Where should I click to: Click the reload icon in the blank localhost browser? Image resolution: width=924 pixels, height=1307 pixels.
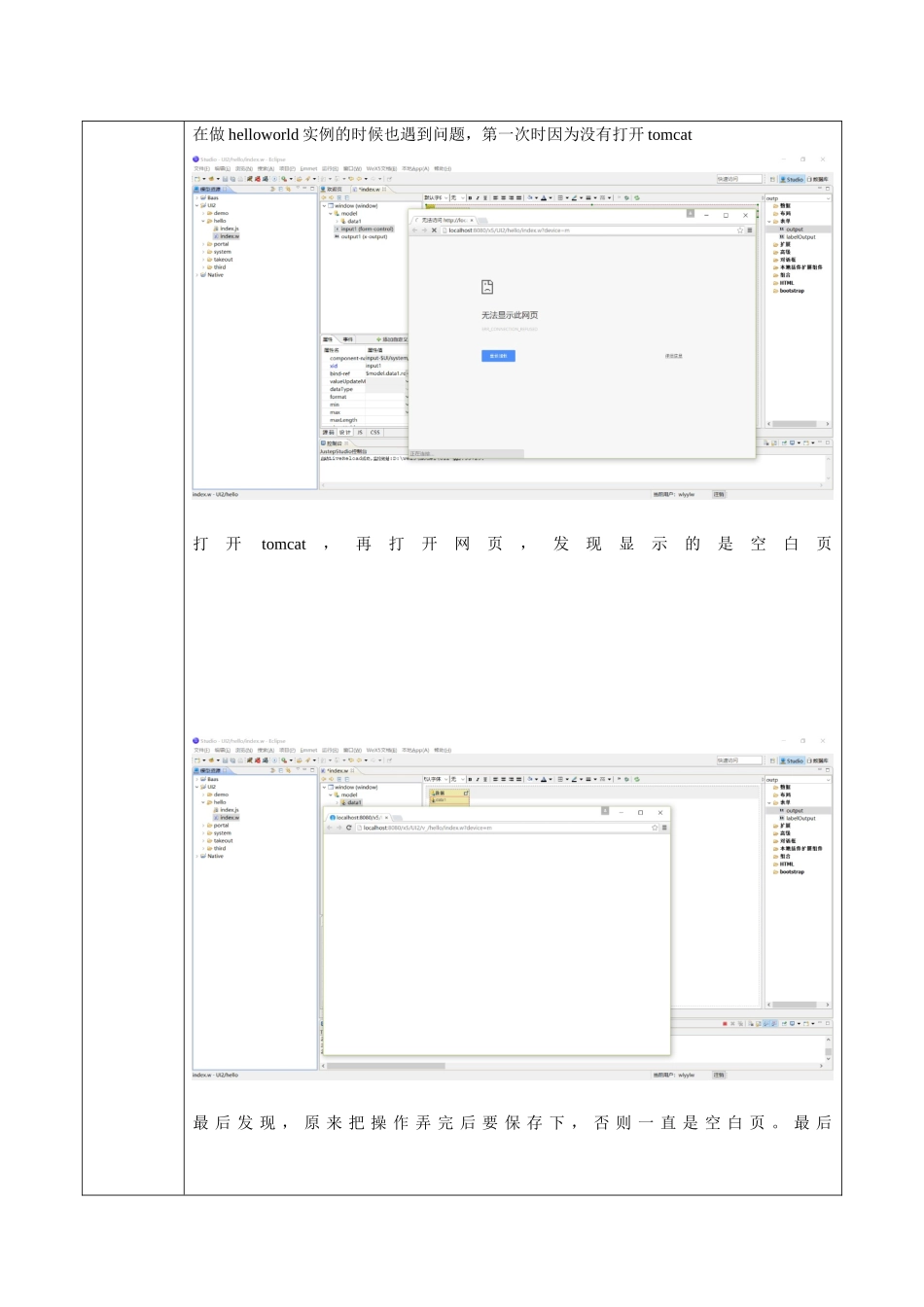click(348, 828)
